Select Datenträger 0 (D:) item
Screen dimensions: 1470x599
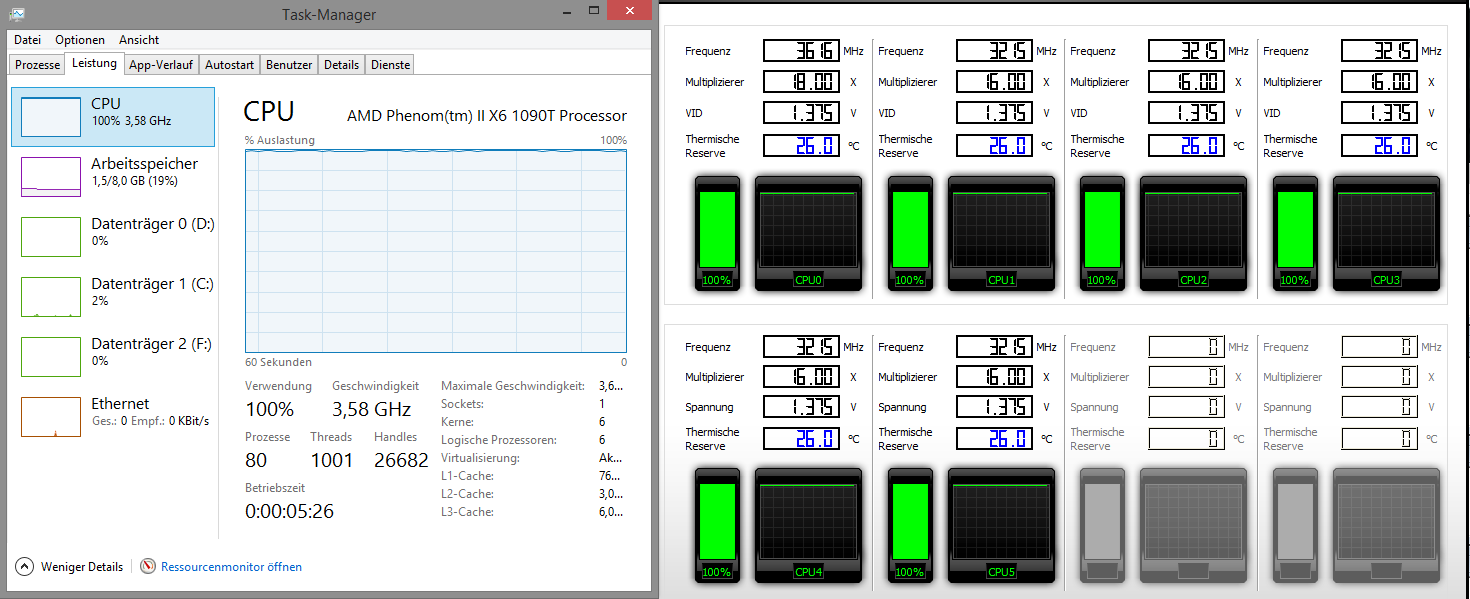(x=113, y=237)
